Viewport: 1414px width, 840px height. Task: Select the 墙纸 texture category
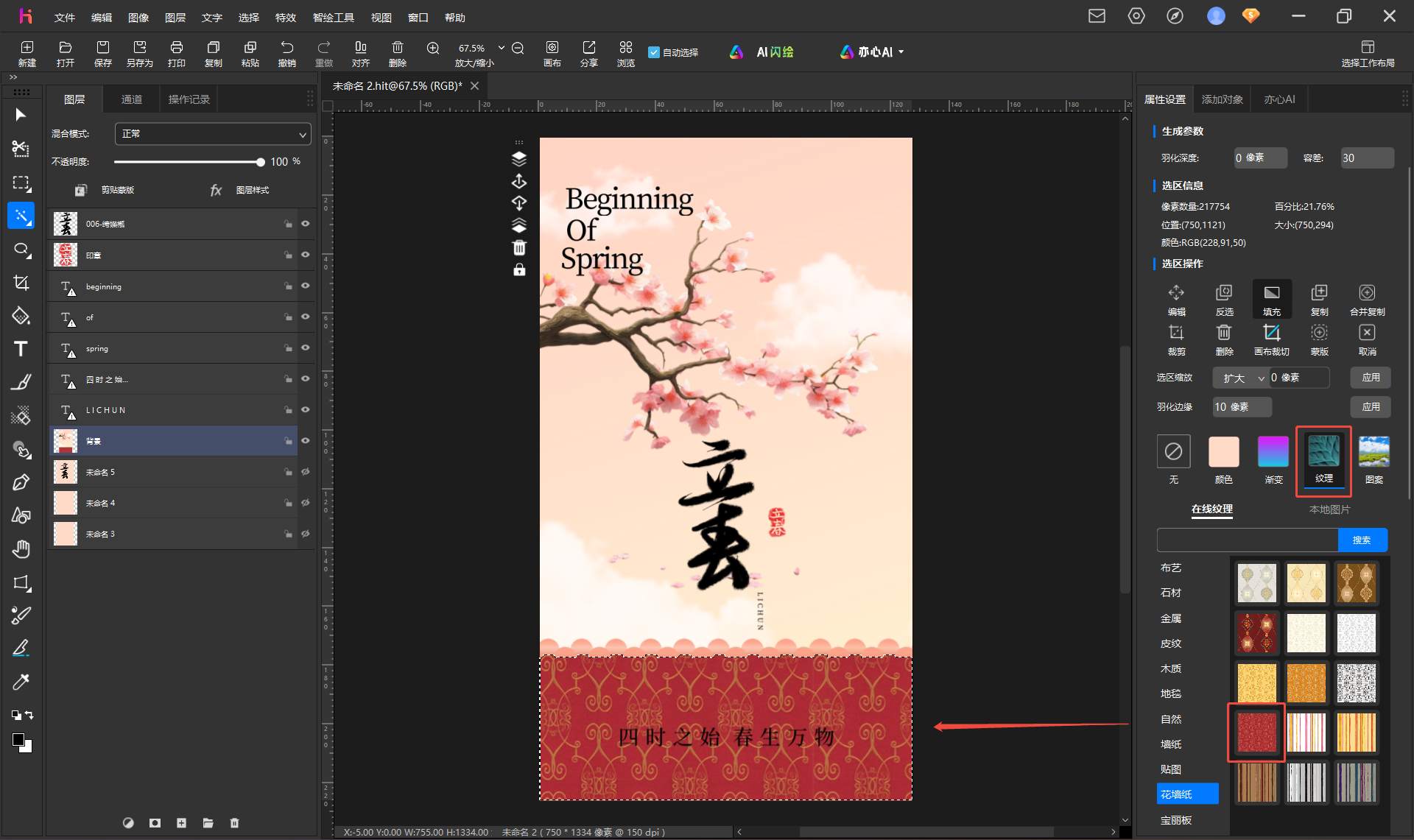tap(1171, 744)
